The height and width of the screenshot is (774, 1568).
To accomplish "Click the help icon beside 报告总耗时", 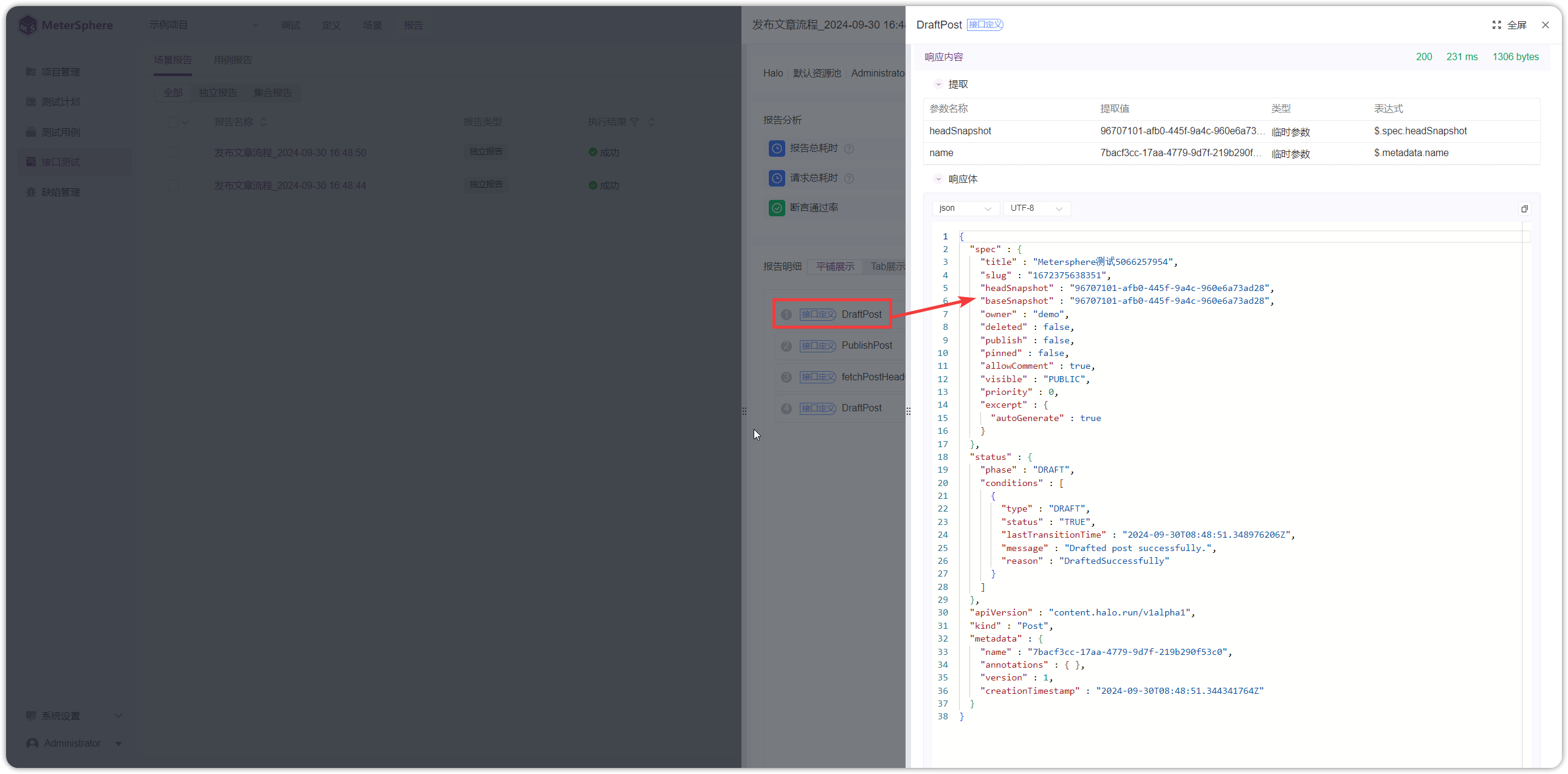I will click(x=849, y=148).
